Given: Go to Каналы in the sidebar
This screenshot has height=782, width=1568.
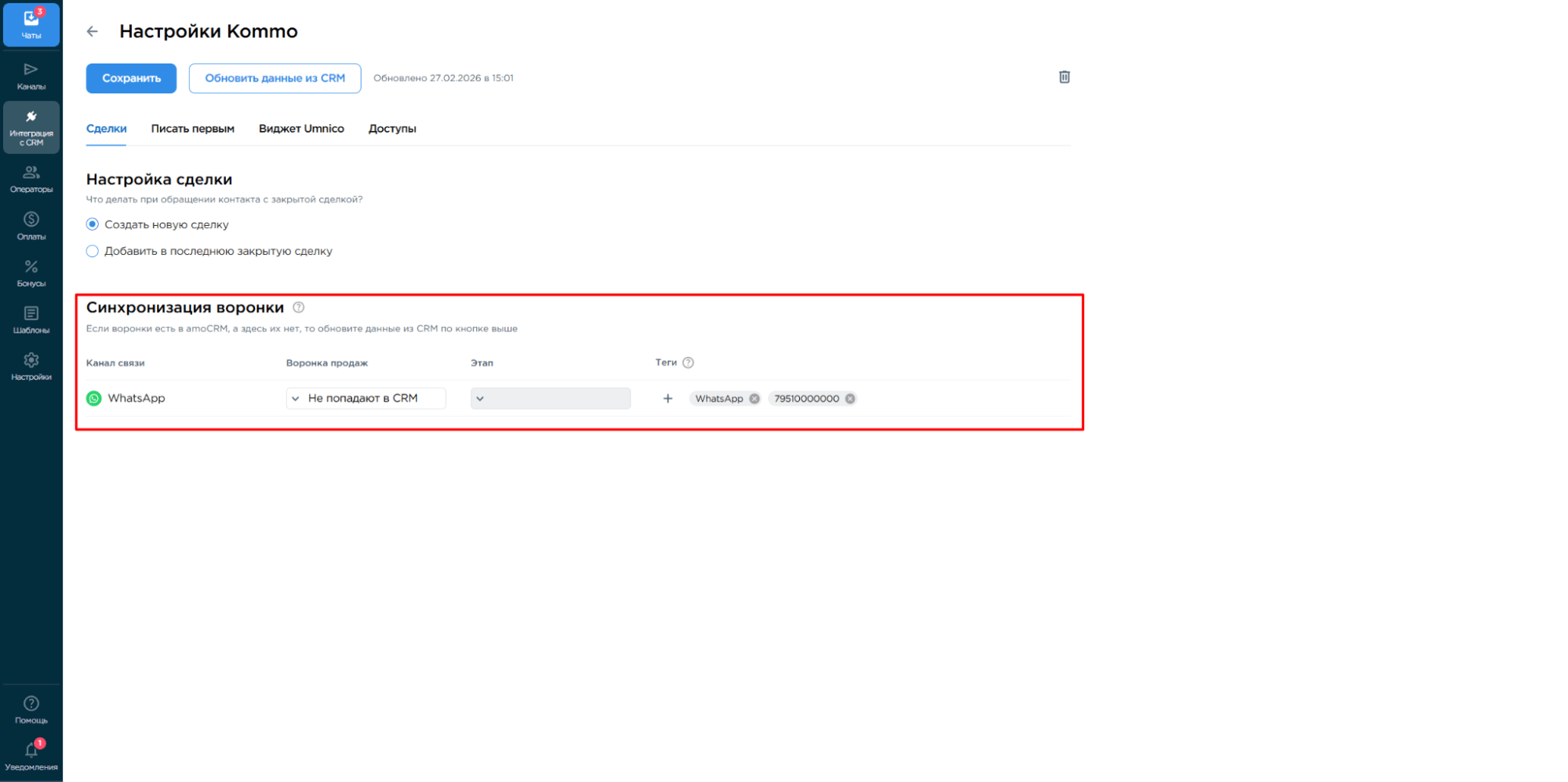Looking at the screenshot, I should [x=31, y=76].
